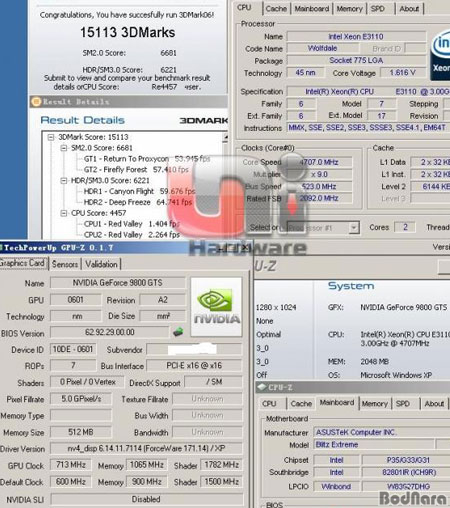Click the Shader clock value 1782 MHz
The width and height of the screenshot is (450, 508).
pyautogui.click(x=222, y=464)
